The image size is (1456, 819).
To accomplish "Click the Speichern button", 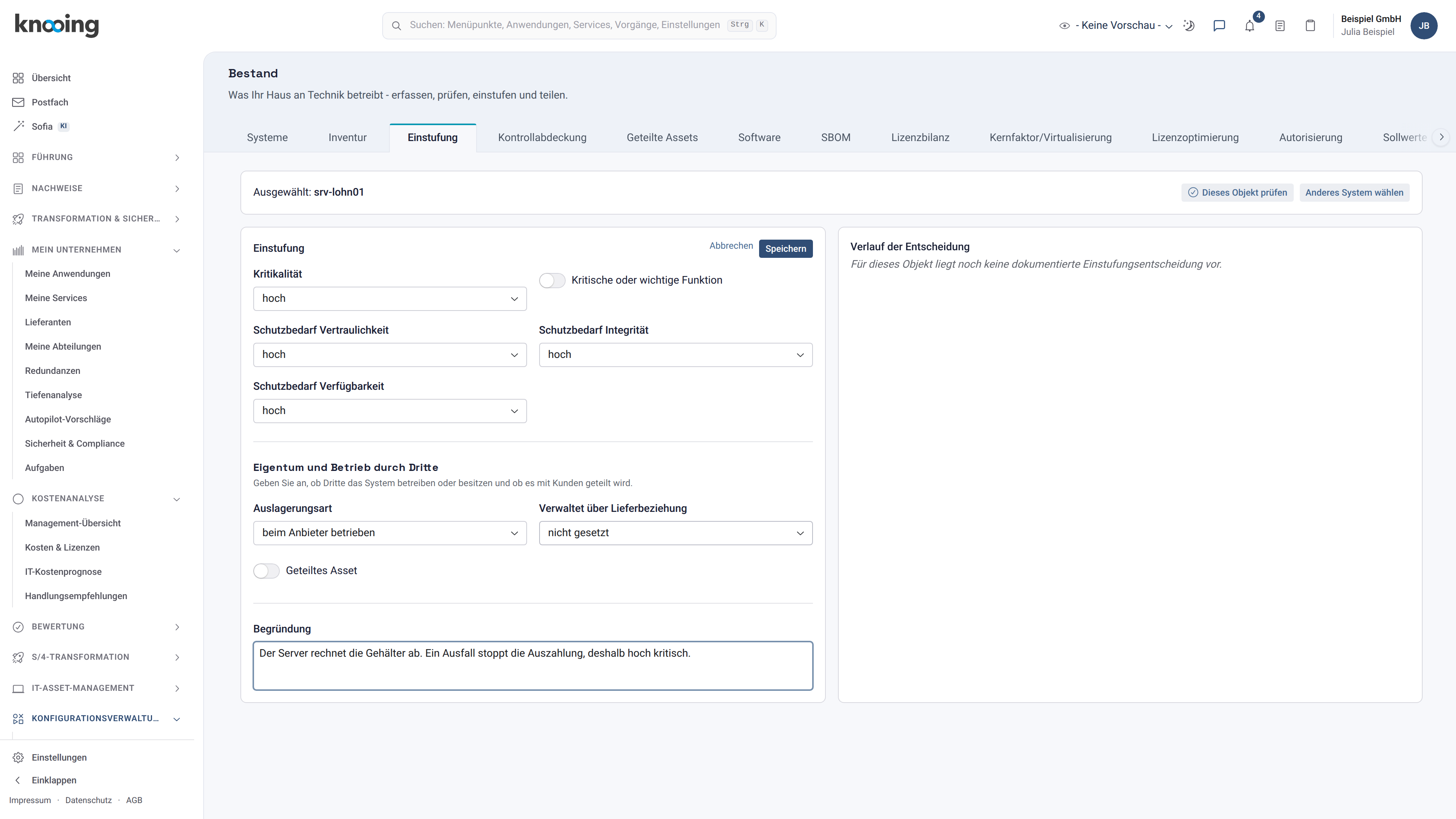I will (786, 249).
